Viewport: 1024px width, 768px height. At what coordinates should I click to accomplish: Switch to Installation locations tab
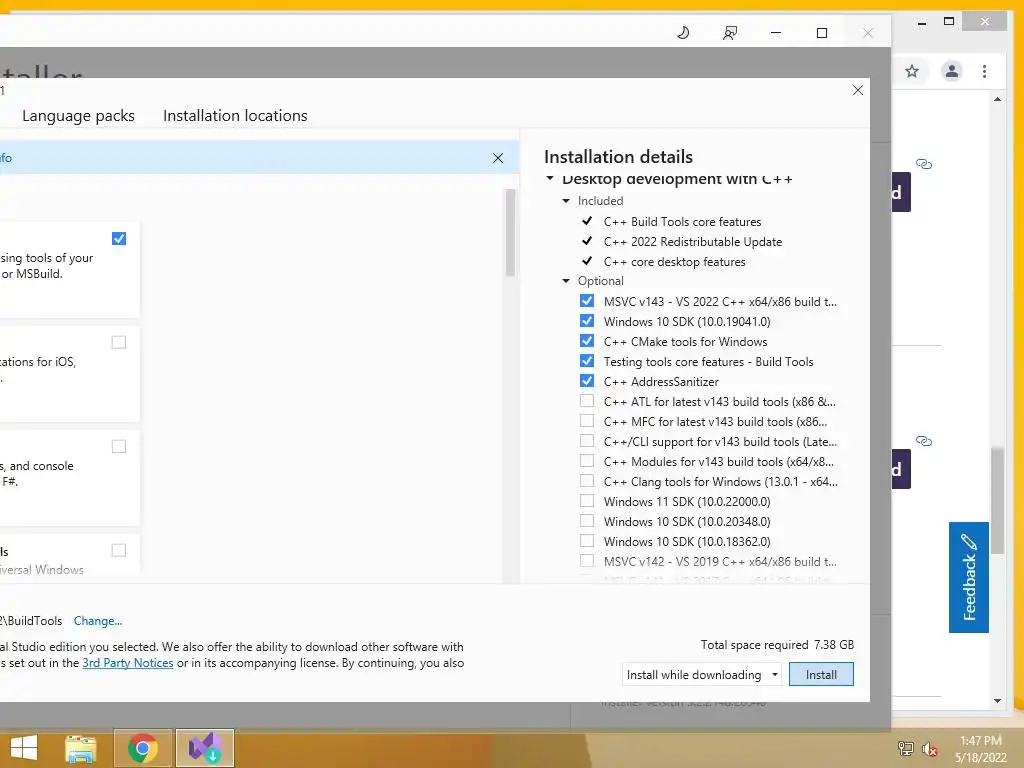[x=235, y=116]
